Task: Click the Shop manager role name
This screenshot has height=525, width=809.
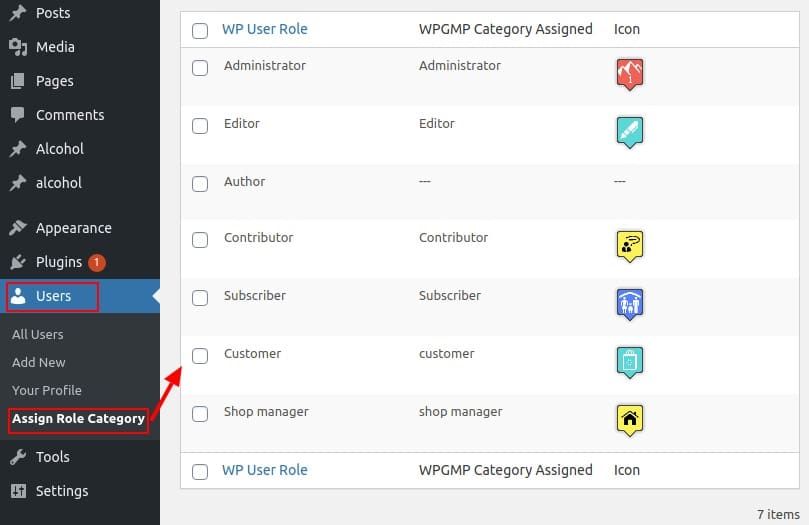Action: [266, 412]
